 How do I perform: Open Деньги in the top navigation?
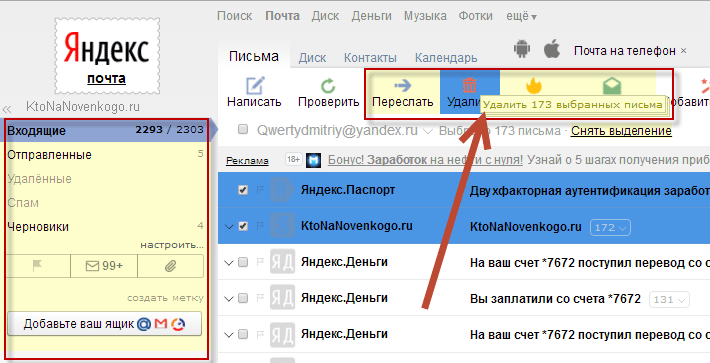pyautogui.click(x=371, y=16)
